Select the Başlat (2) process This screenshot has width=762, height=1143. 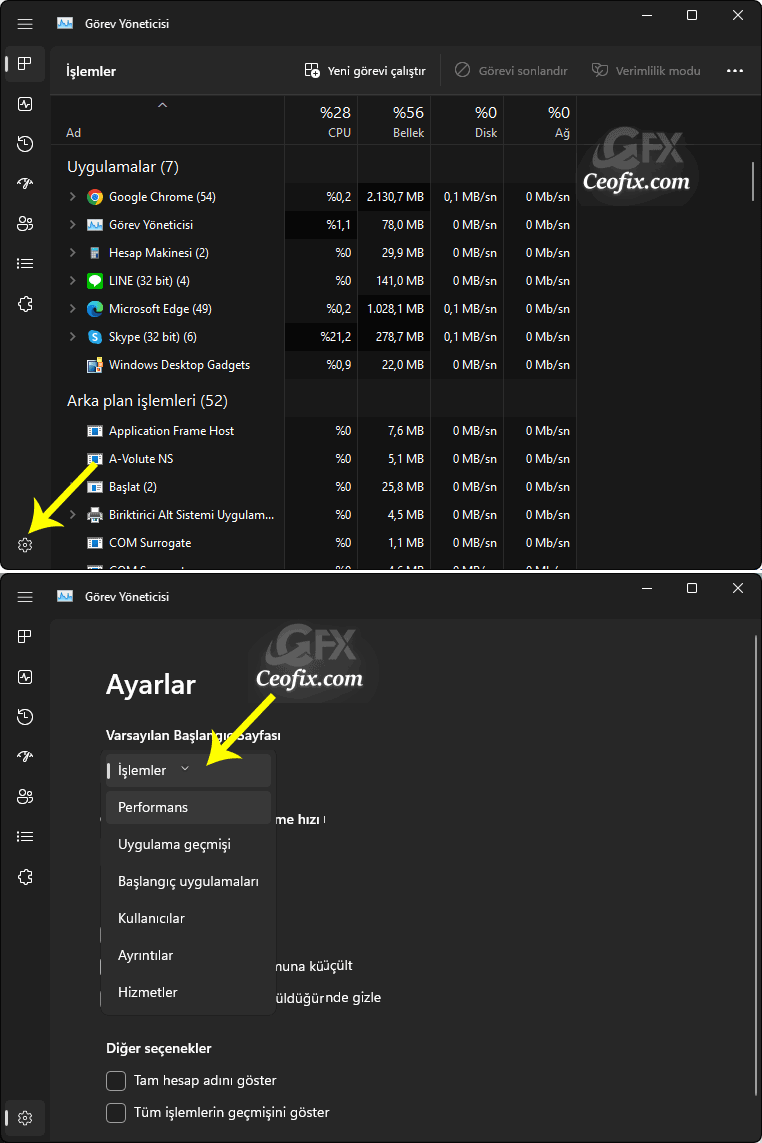314,487
